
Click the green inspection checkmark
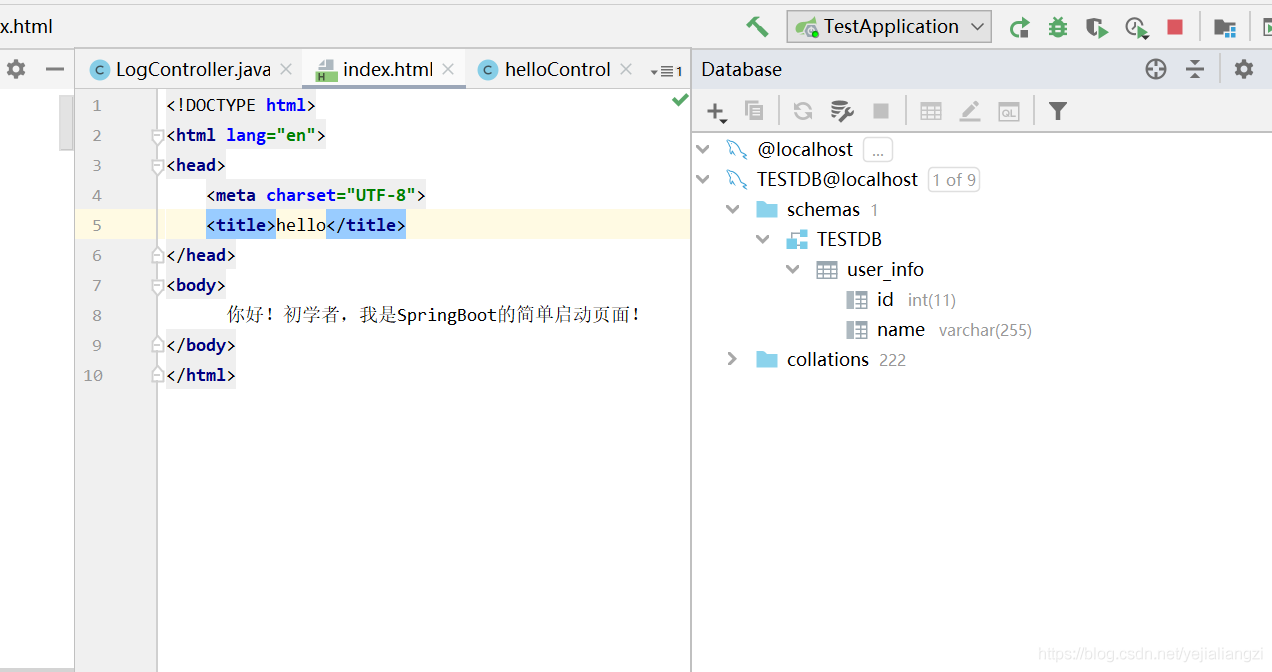pos(680,99)
